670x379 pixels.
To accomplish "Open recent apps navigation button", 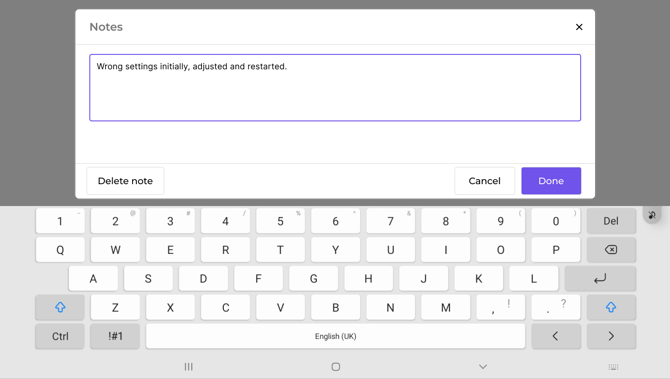I will click(188, 367).
